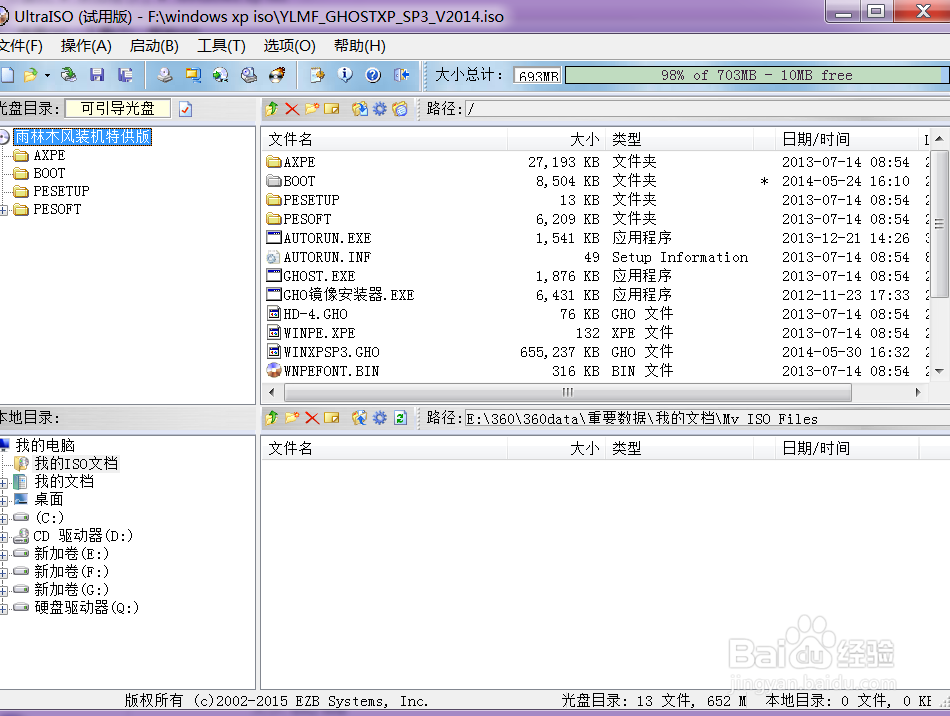Select the 雨林木风装机特供版 root node
This screenshot has width=950, height=716.
pos(82,137)
